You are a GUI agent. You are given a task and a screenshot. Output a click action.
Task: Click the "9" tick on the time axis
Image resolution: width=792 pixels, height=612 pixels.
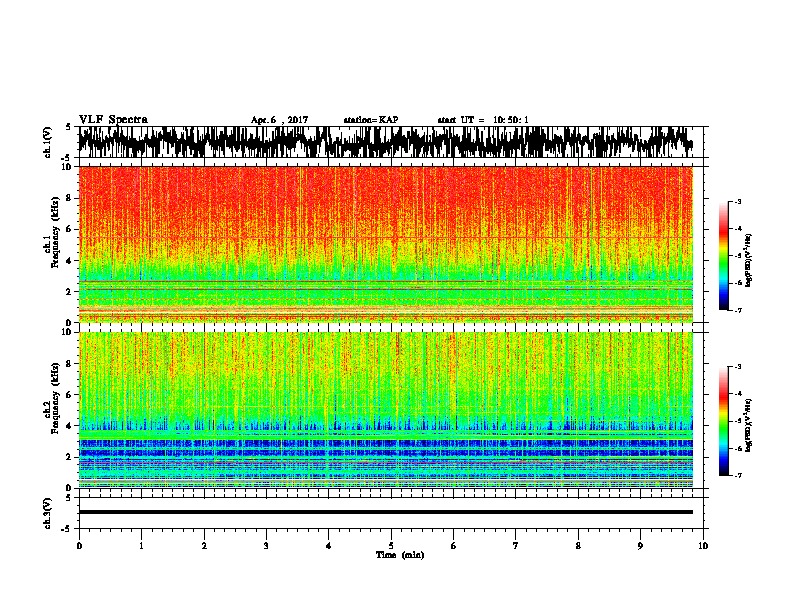640,545
